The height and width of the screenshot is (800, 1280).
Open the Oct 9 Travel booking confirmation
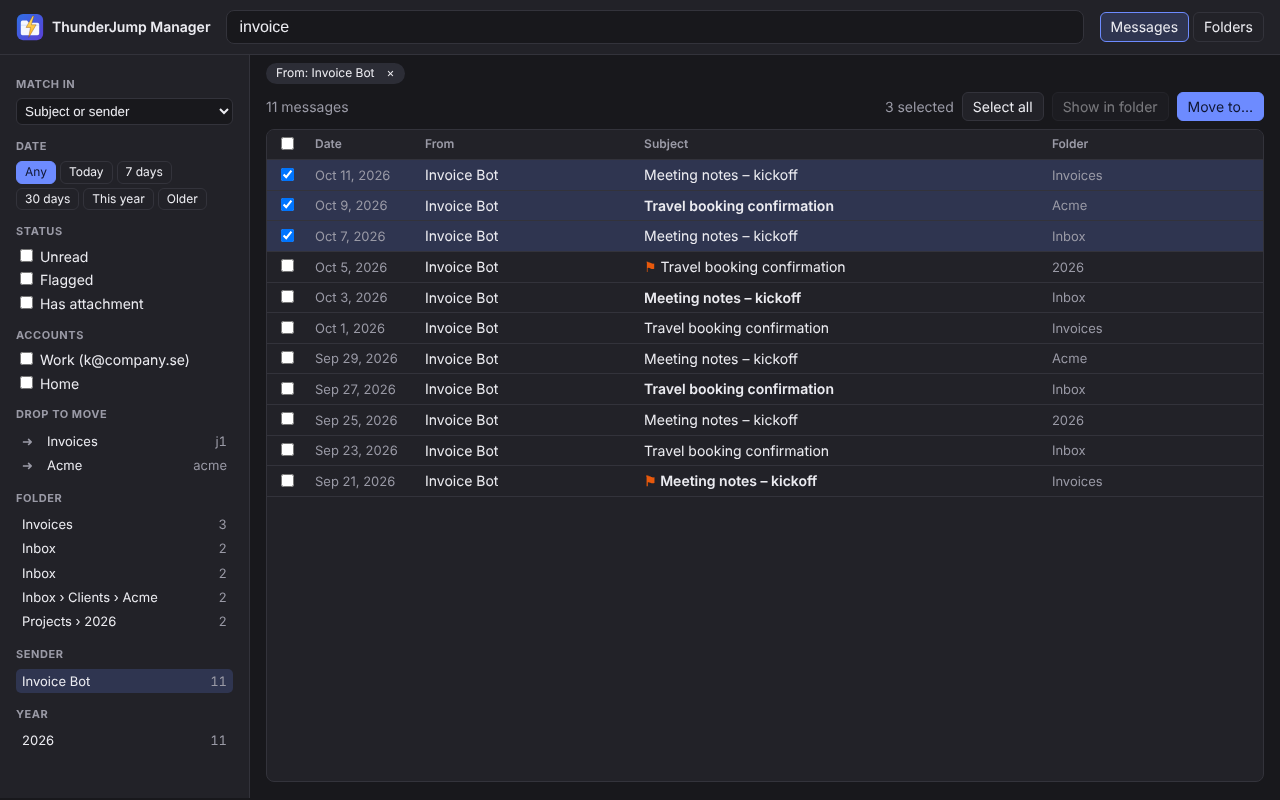(739, 206)
